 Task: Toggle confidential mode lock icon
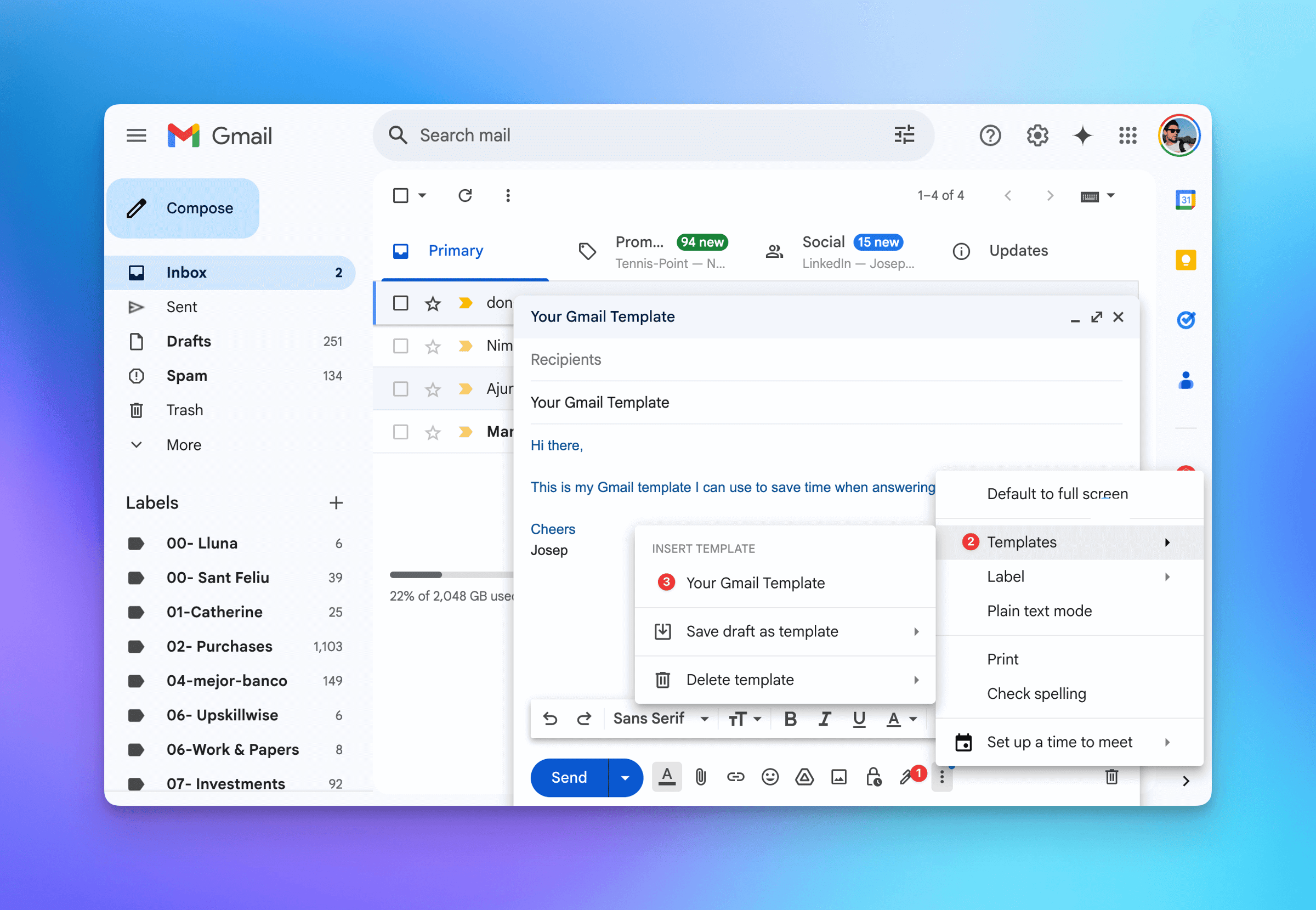pyautogui.click(x=873, y=777)
